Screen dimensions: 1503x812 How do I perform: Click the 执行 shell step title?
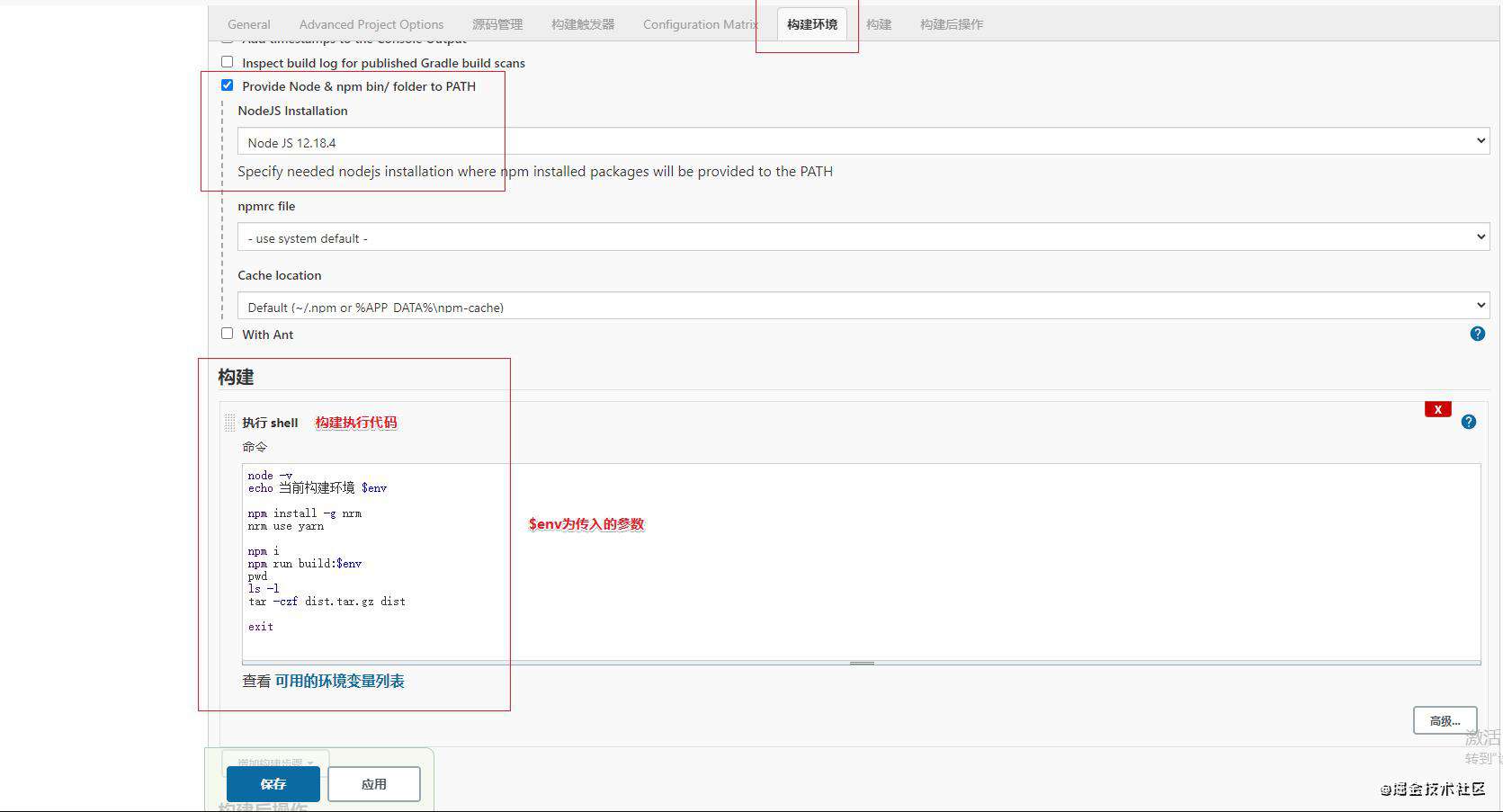(270, 423)
